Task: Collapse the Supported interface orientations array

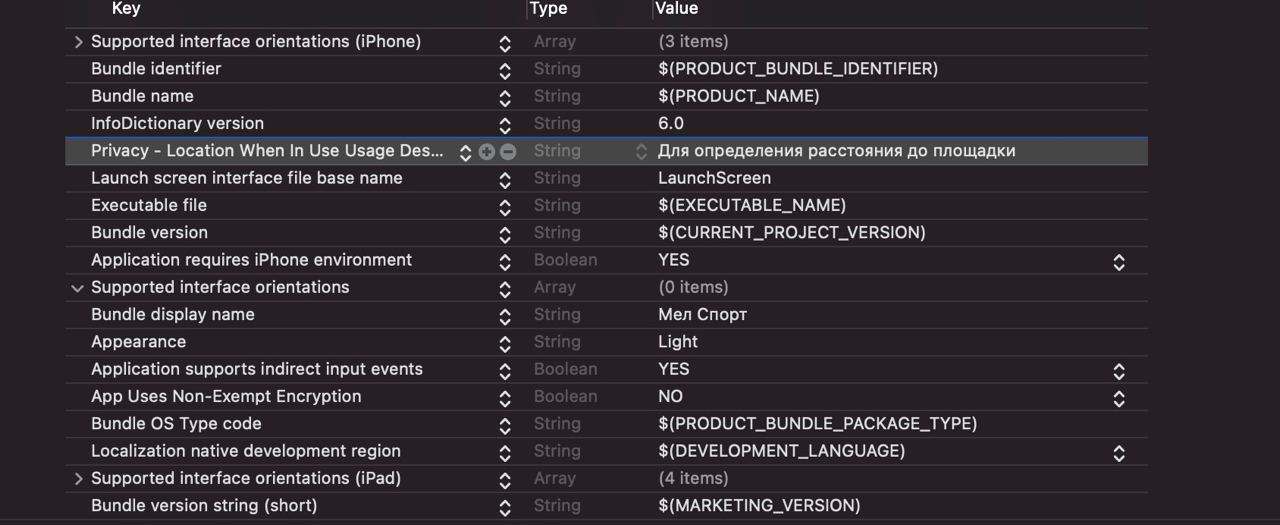Action: [x=78, y=288]
